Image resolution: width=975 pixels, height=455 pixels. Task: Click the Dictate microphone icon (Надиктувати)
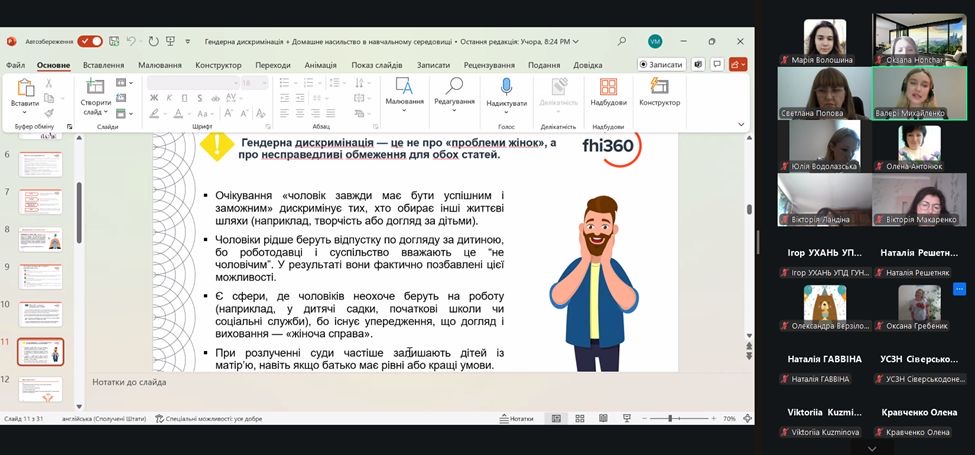506,88
